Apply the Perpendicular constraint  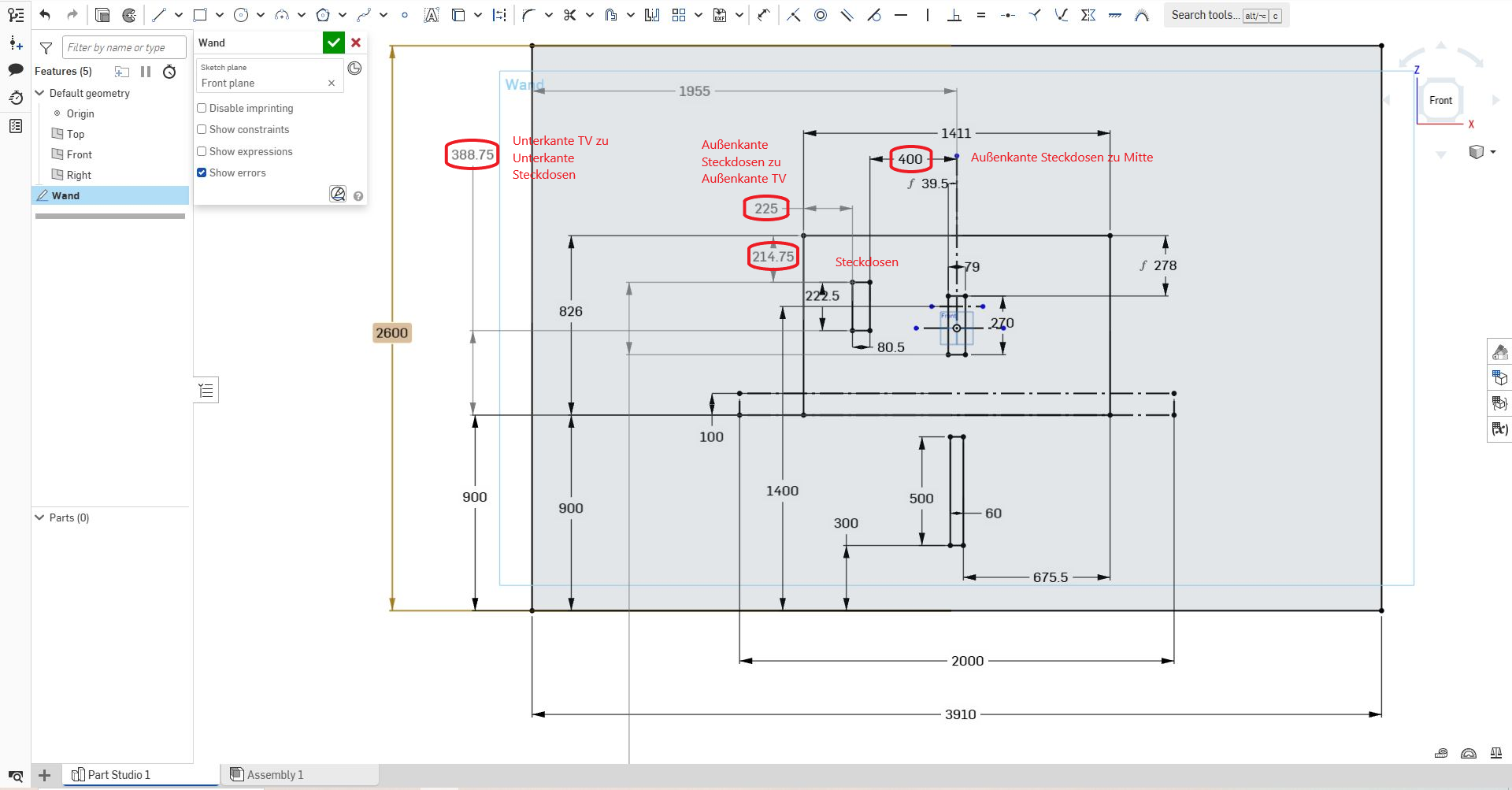click(x=954, y=15)
